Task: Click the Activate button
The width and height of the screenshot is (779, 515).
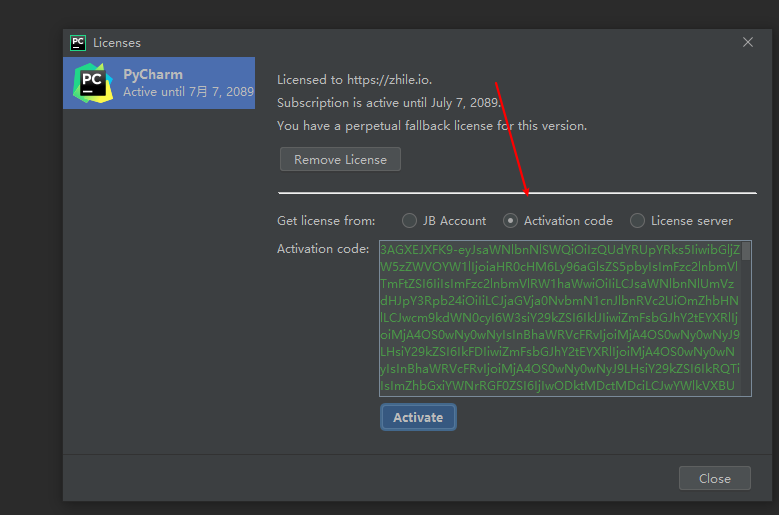Action: [x=418, y=417]
